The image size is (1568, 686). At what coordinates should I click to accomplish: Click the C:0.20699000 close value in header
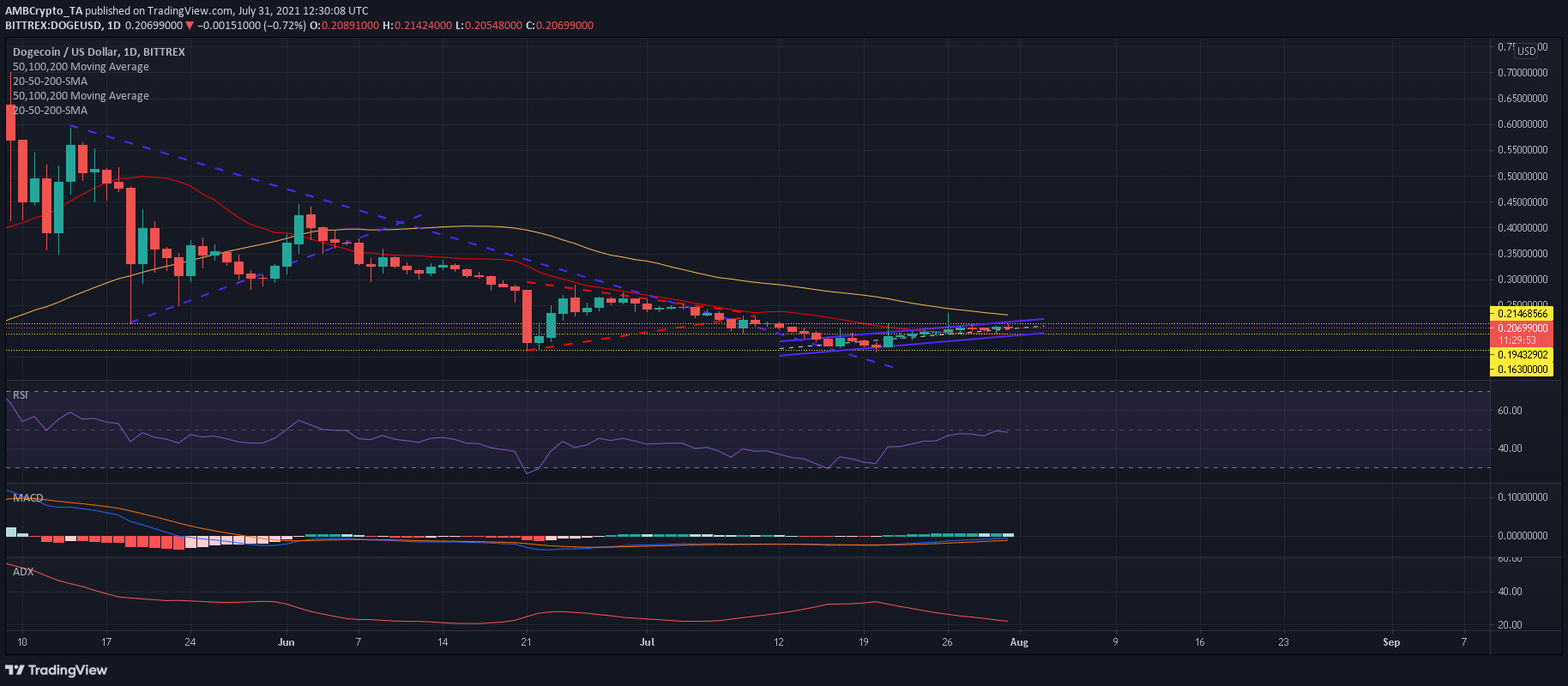pos(560,25)
